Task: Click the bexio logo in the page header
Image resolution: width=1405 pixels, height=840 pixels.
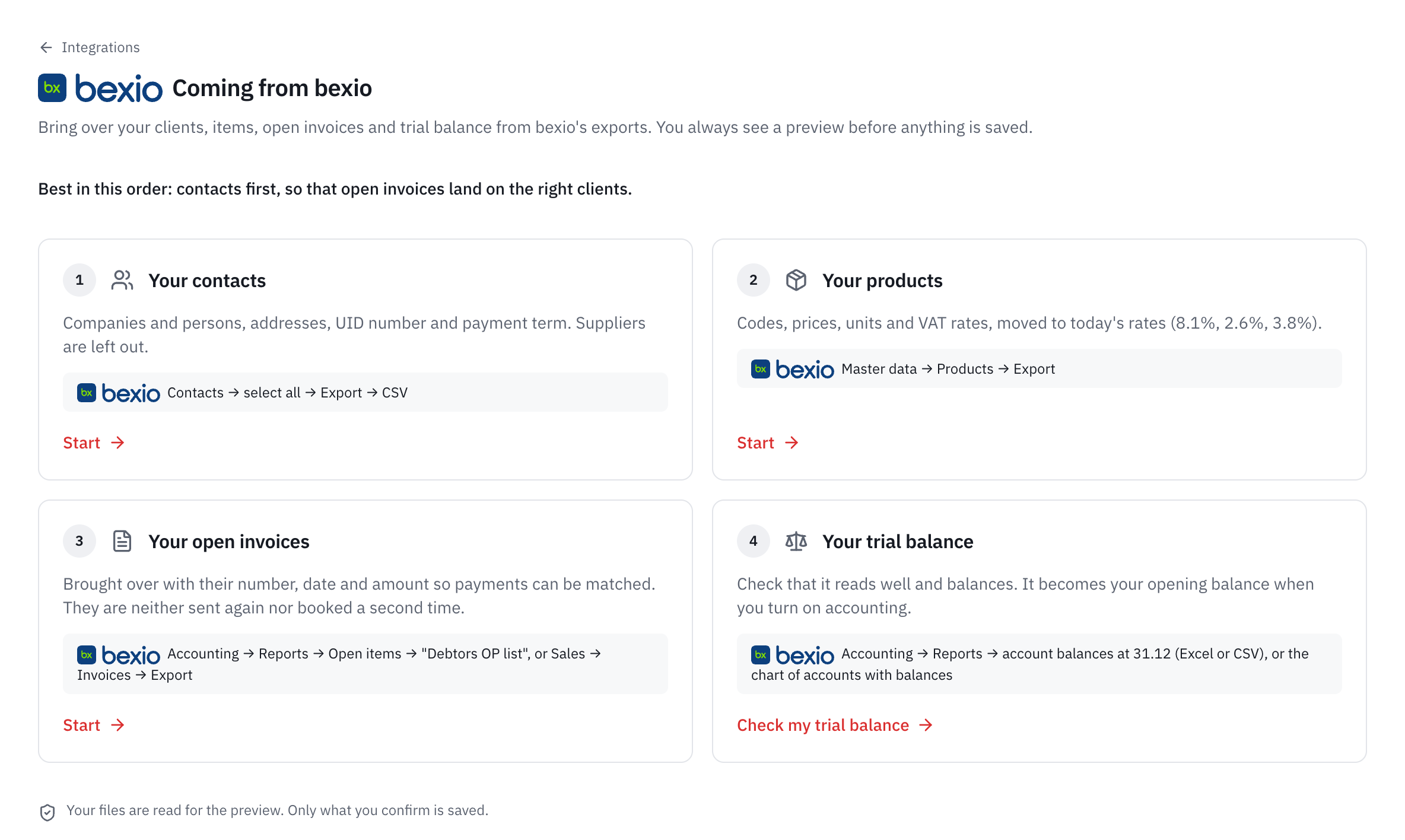Action: coord(100,88)
